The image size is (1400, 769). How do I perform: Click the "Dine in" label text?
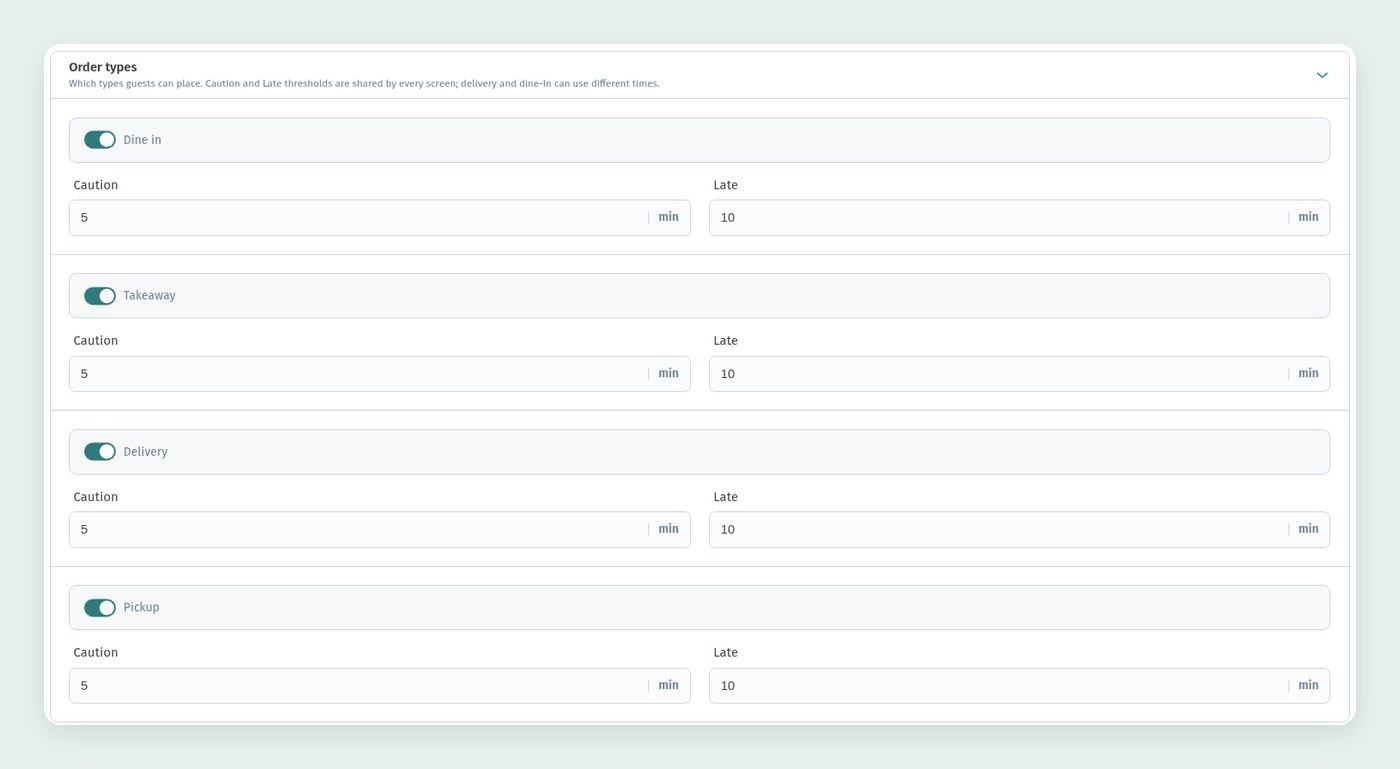pos(142,140)
